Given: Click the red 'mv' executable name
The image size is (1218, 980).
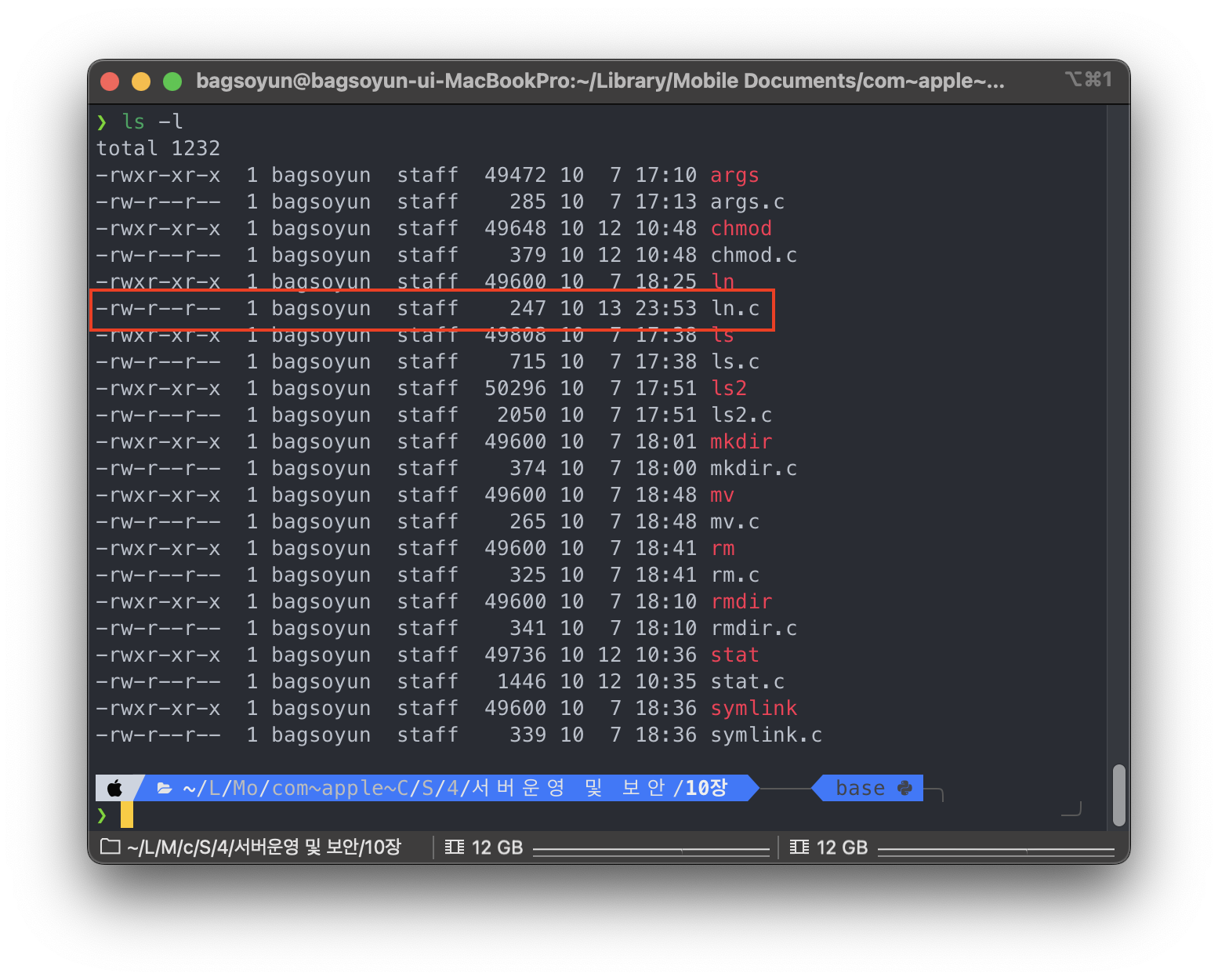Looking at the screenshot, I should [x=722, y=495].
